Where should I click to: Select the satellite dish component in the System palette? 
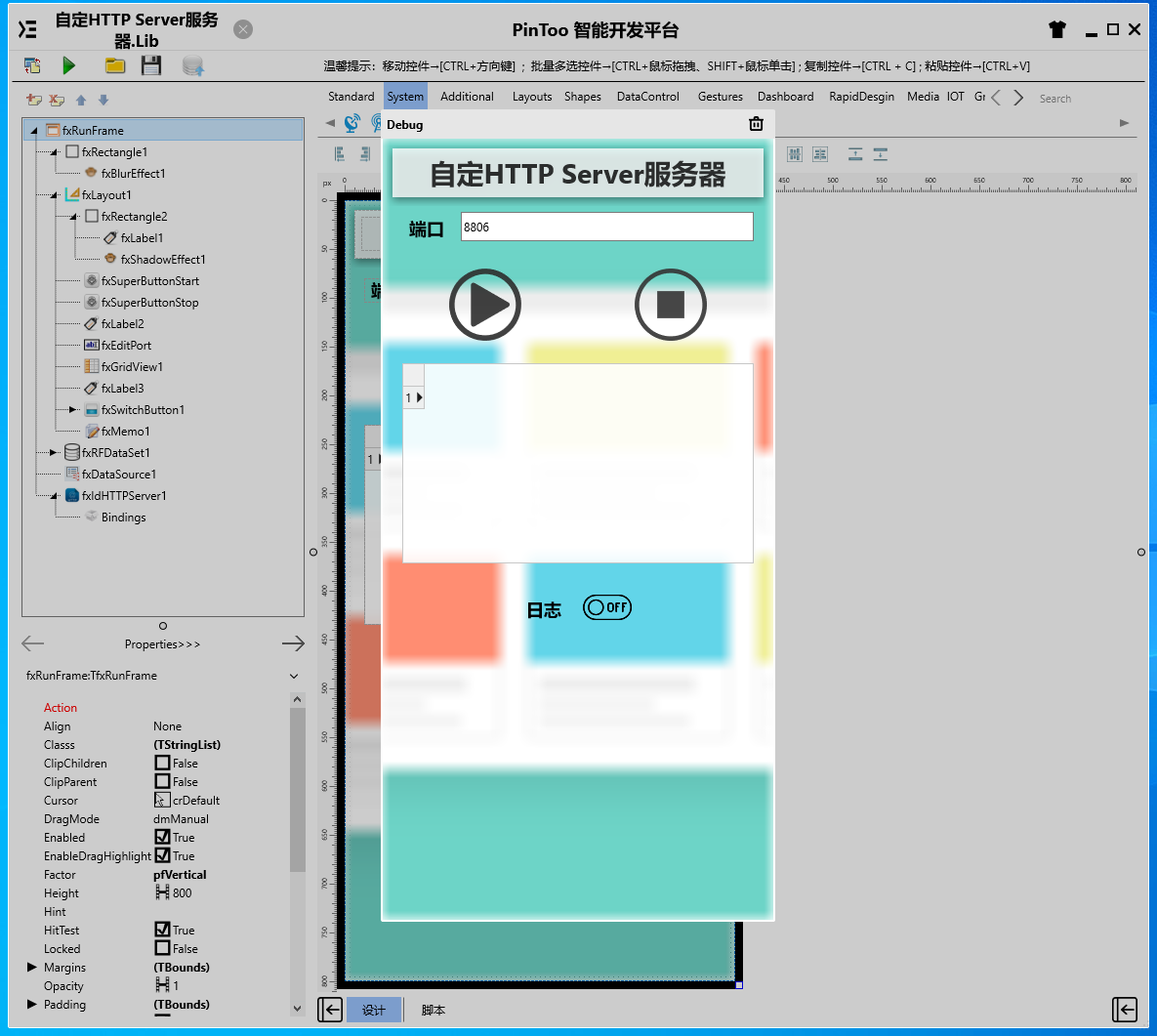(351, 123)
